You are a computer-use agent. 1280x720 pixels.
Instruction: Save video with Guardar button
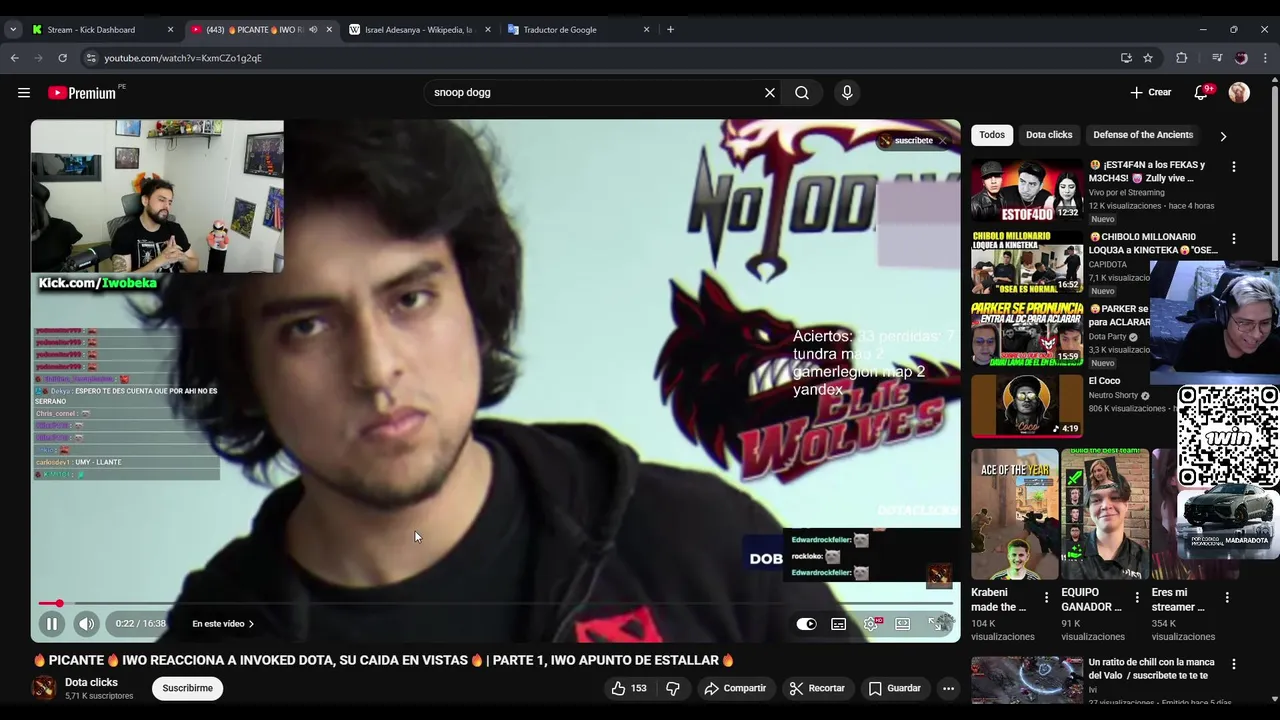(x=894, y=688)
